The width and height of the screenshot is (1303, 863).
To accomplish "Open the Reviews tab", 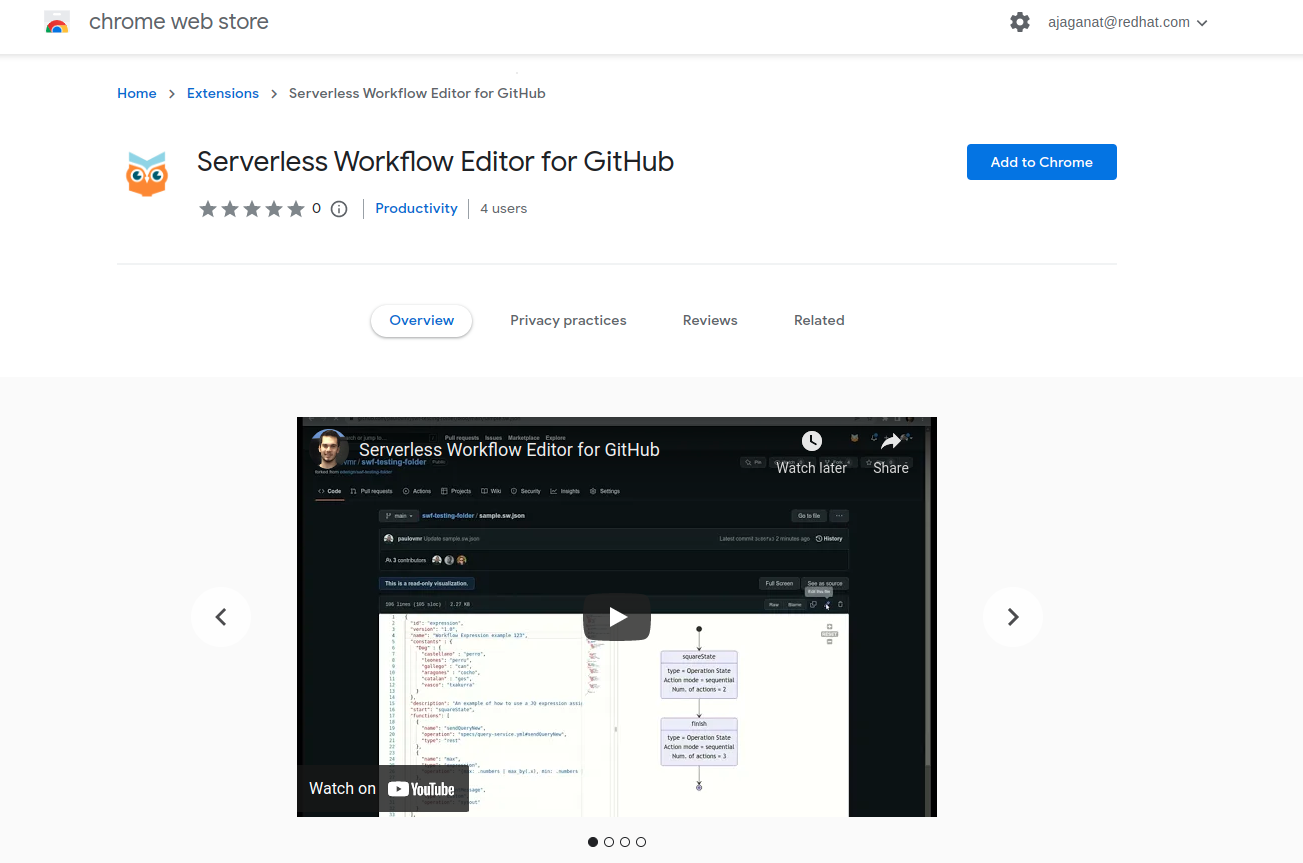I will pos(710,320).
